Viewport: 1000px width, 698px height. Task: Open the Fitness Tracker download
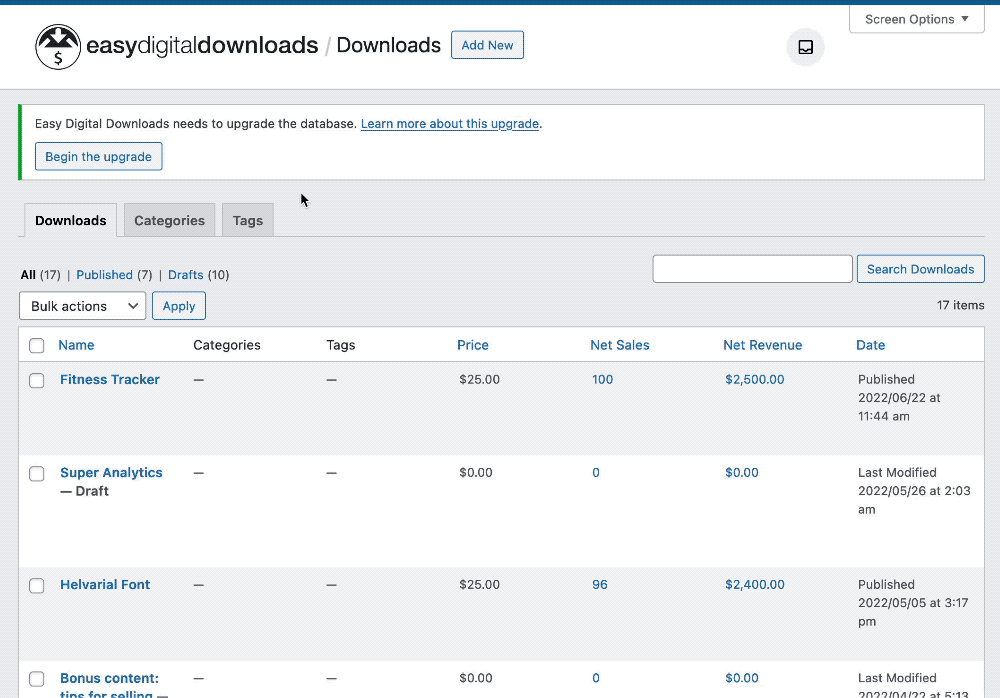pyautogui.click(x=109, y=380)
